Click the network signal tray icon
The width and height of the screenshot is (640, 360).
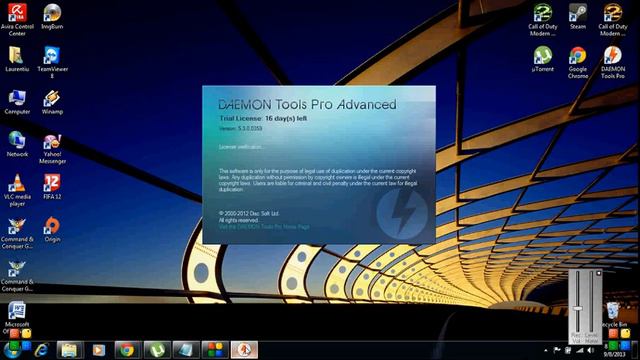pos(580,350)
